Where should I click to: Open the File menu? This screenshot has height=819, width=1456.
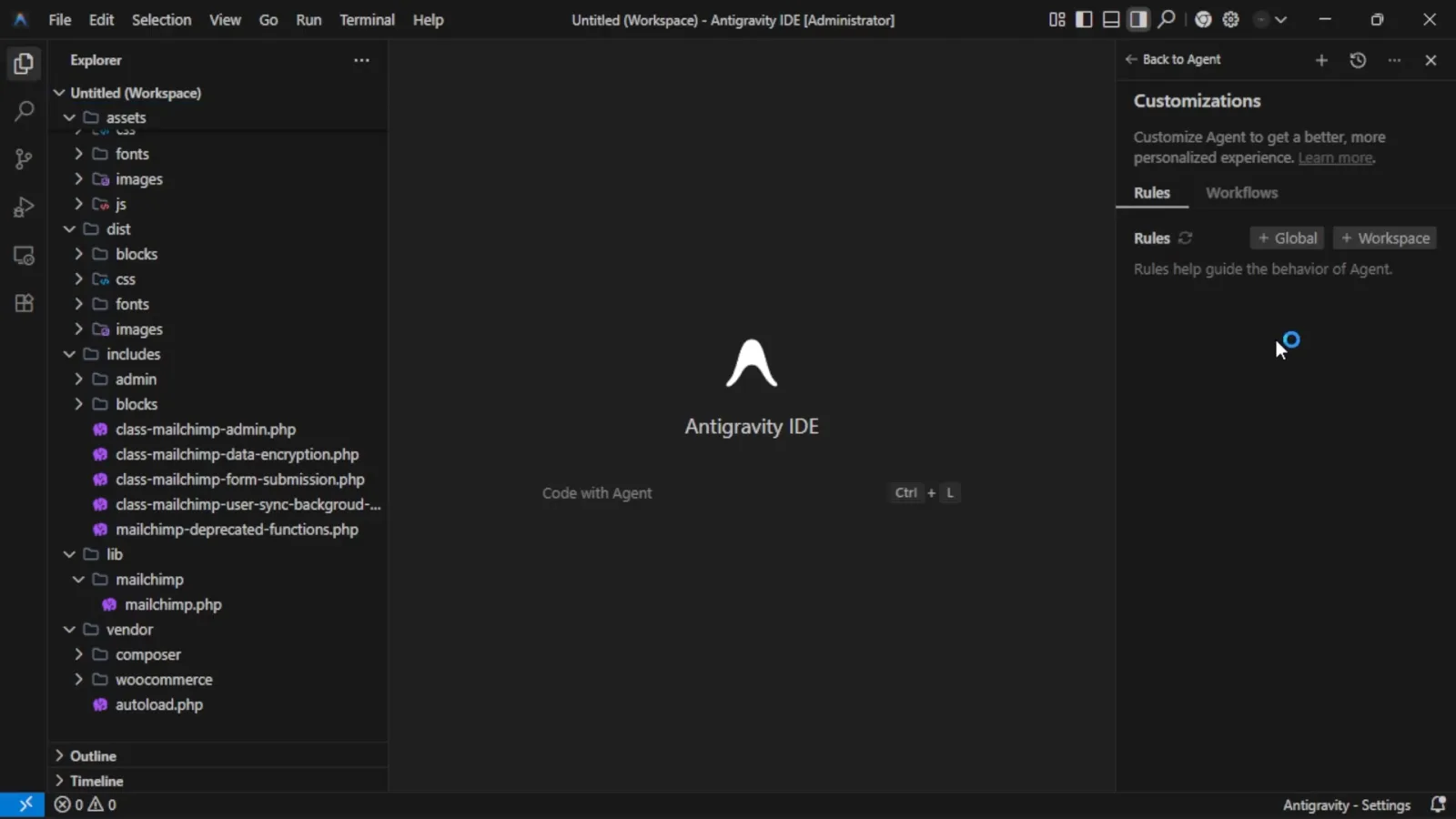[60, 19]
